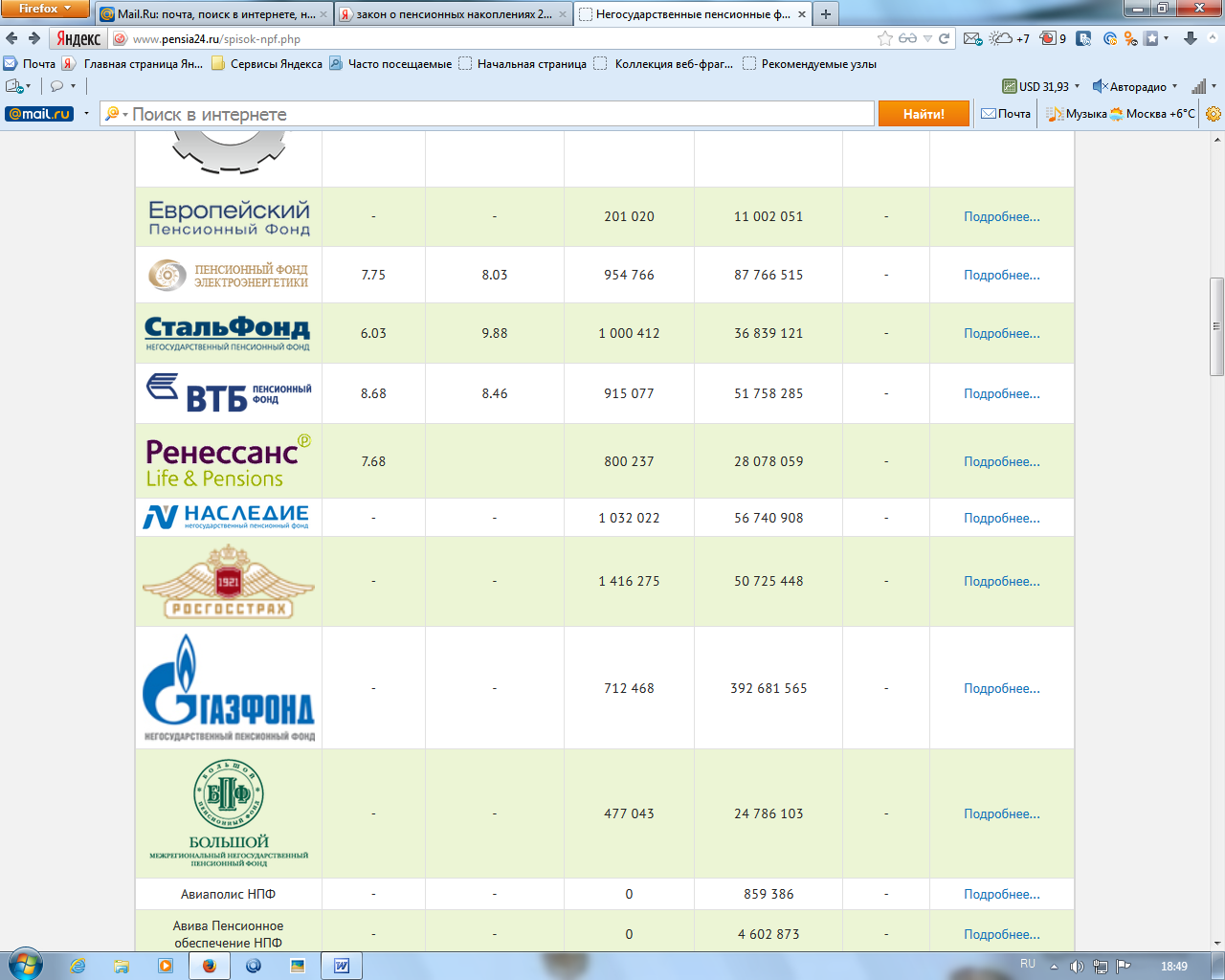Click the Музыка note icon in Mail.ru toolbar
Screen dimensions: 1225x980
pos(1055,114)
